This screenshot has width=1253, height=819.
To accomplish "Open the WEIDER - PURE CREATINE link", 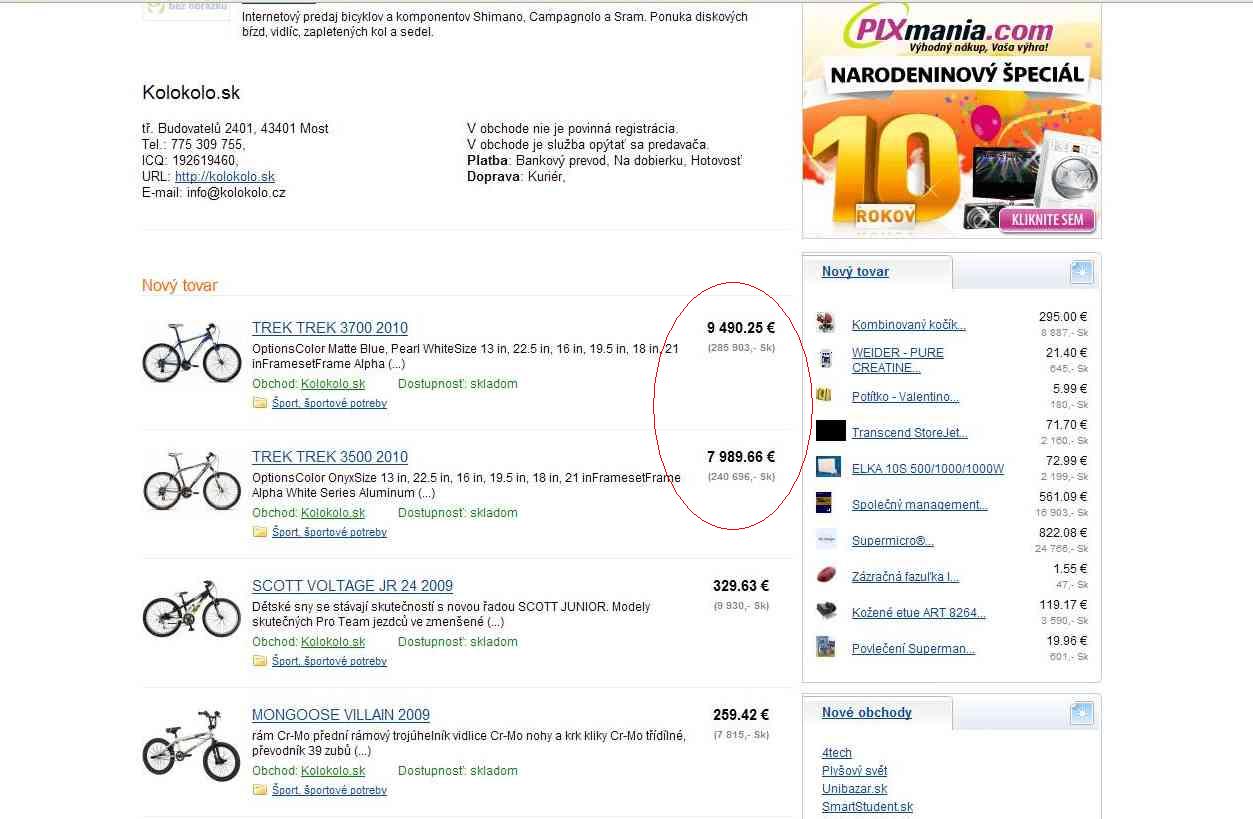I will [x=898, y=360].
